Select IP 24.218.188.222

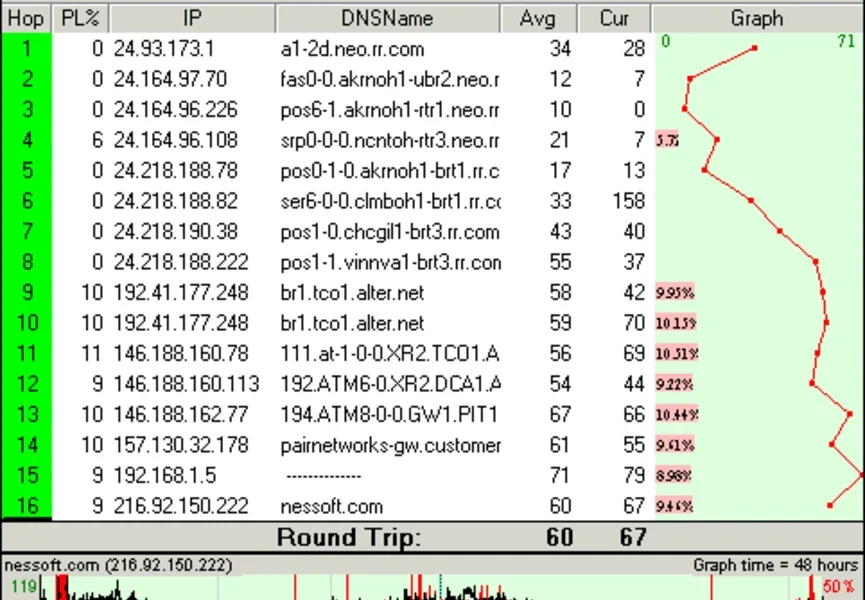tap(181, 261)
